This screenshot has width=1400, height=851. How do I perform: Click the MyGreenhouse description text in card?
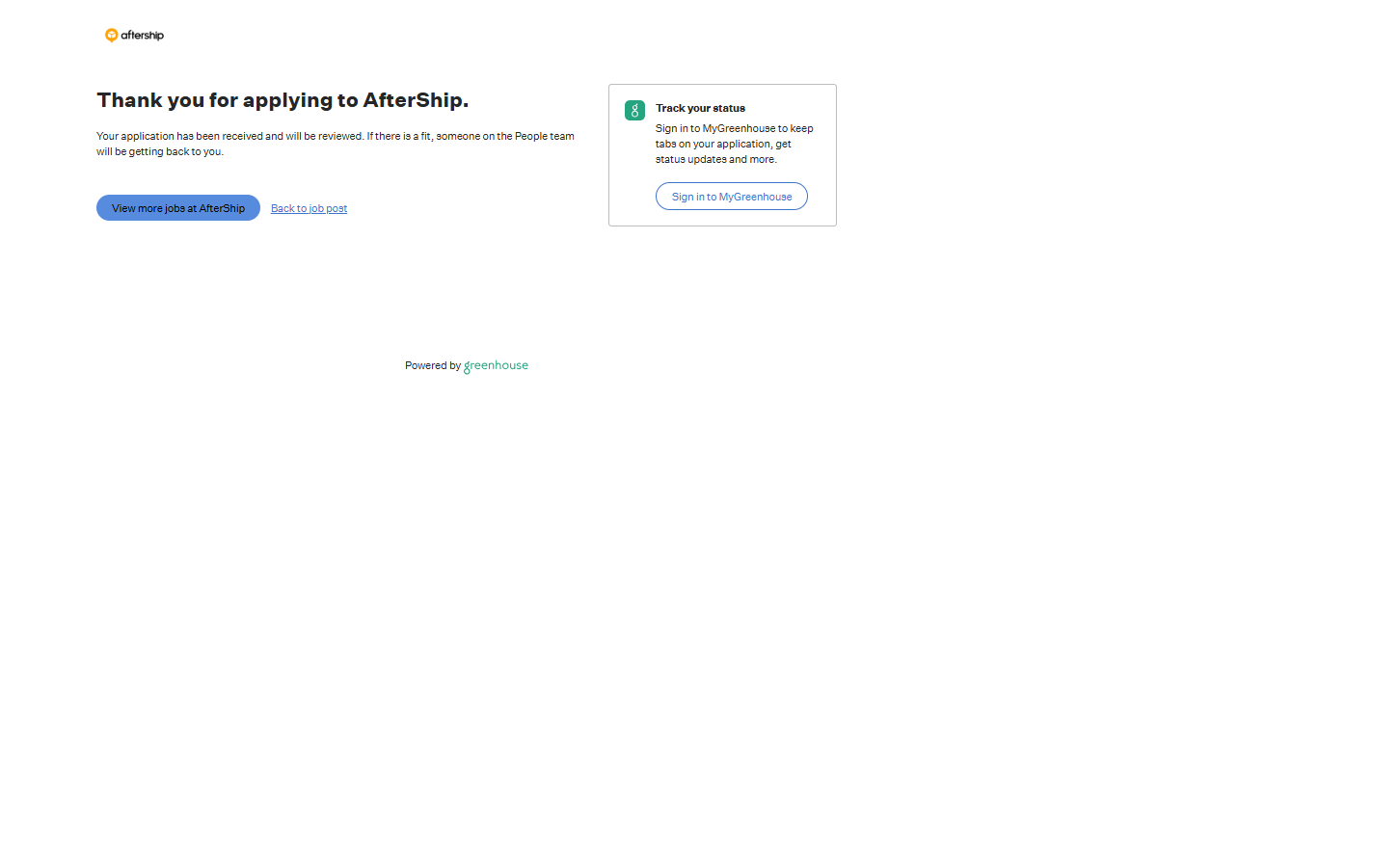coord(734,145)
